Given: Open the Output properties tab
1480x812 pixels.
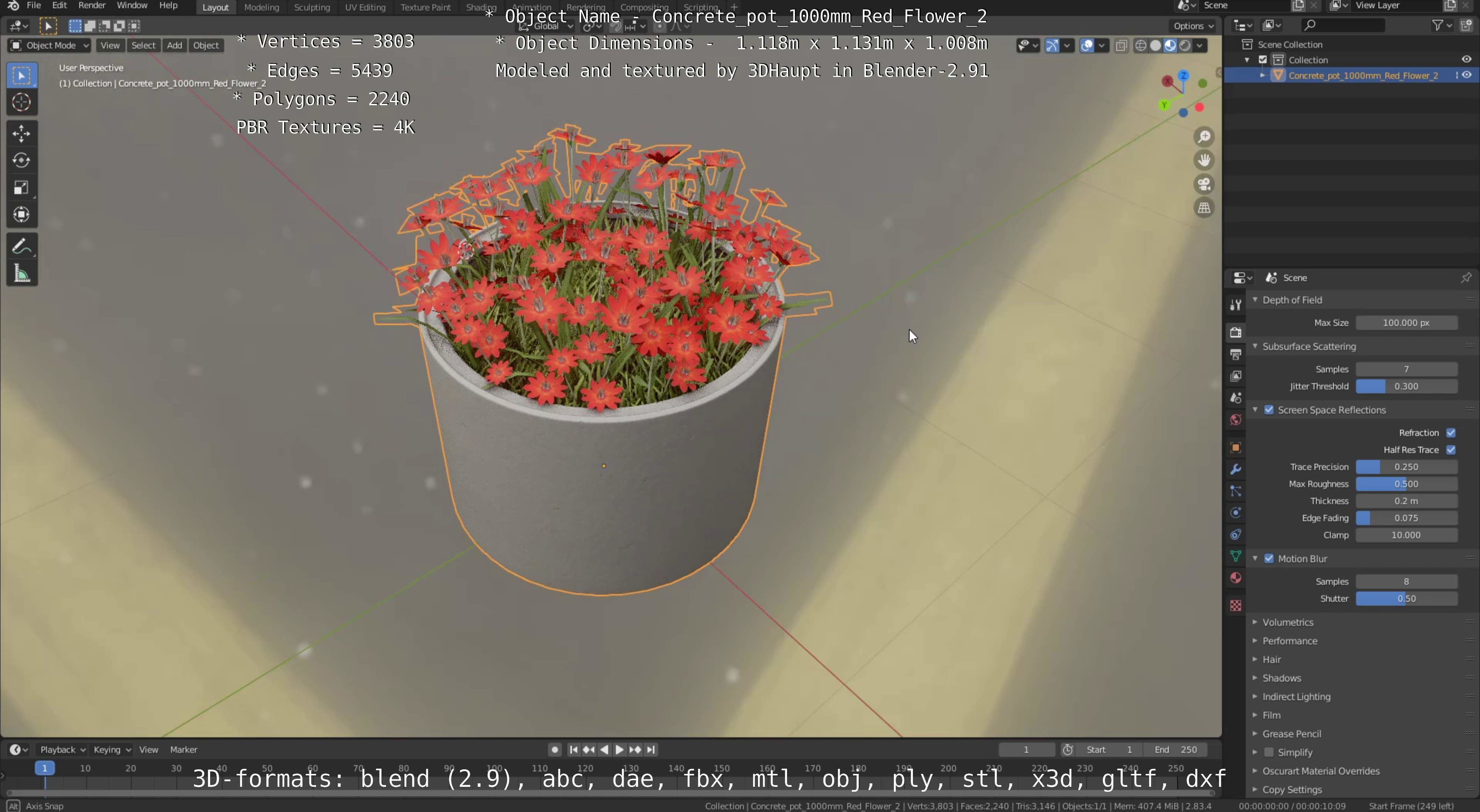Looking at the screenshot, I should 1235,354.
